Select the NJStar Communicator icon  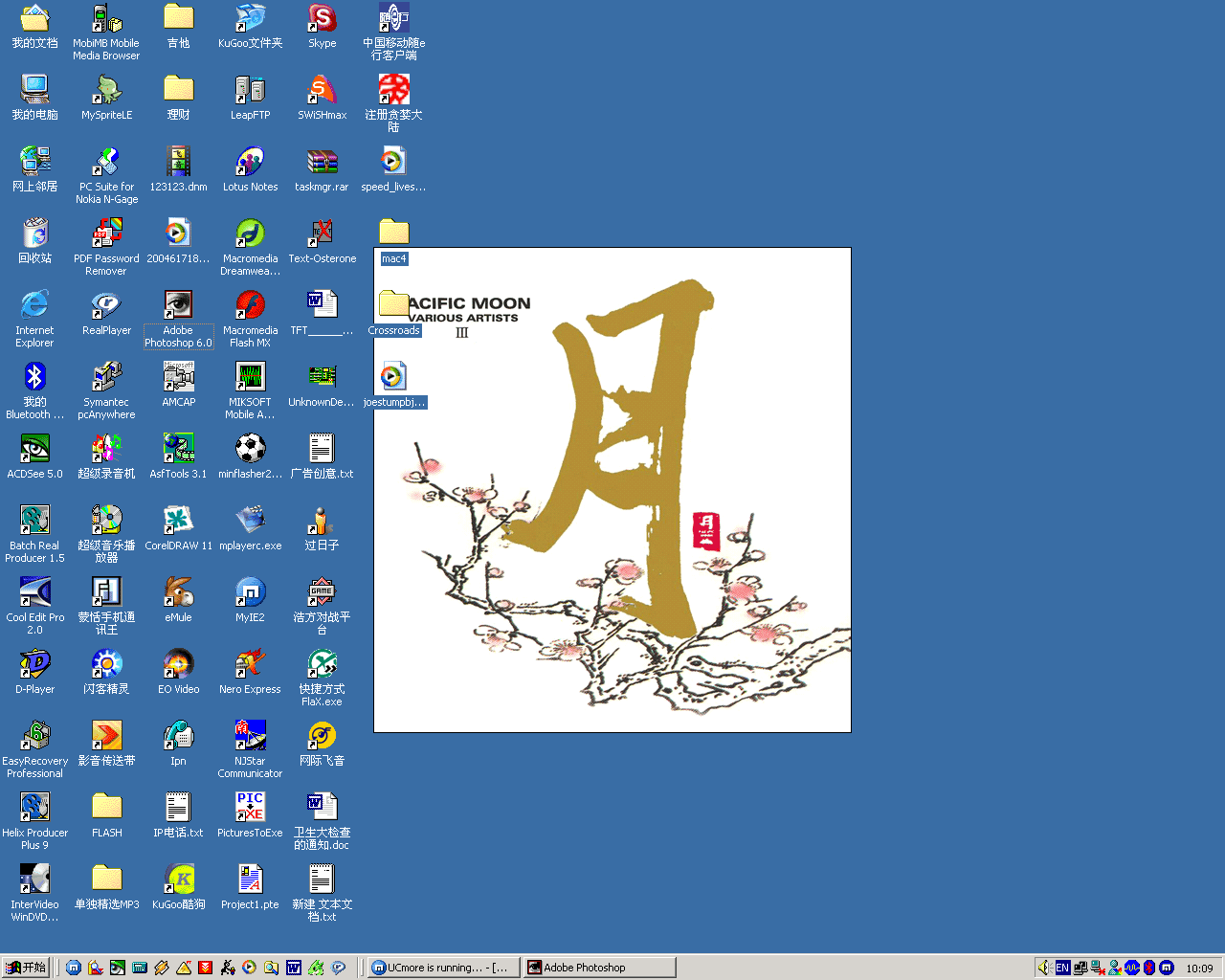tap(250, 749)
